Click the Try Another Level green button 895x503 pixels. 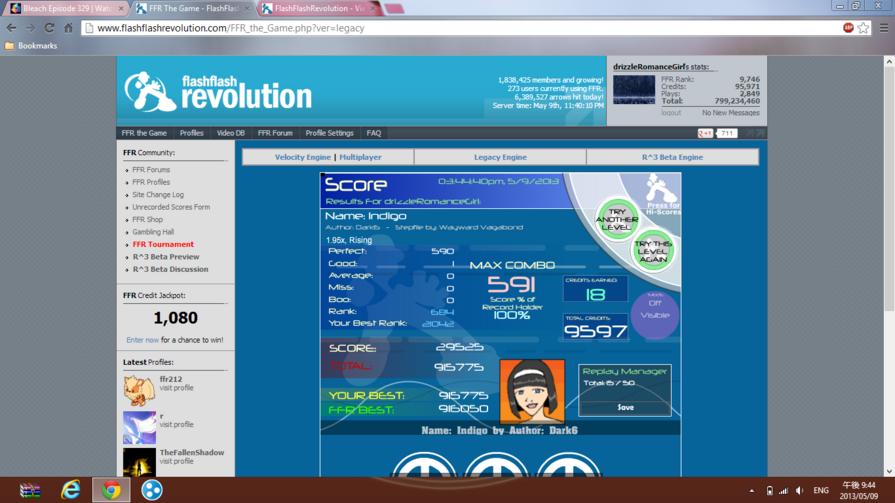tap(616, 219)
